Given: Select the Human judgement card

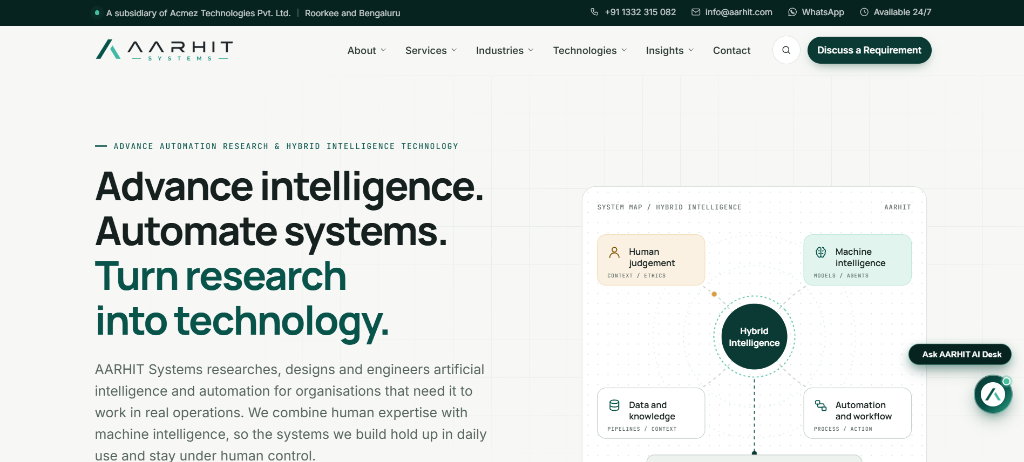Looking at the screenshot, I should [651, 260].
